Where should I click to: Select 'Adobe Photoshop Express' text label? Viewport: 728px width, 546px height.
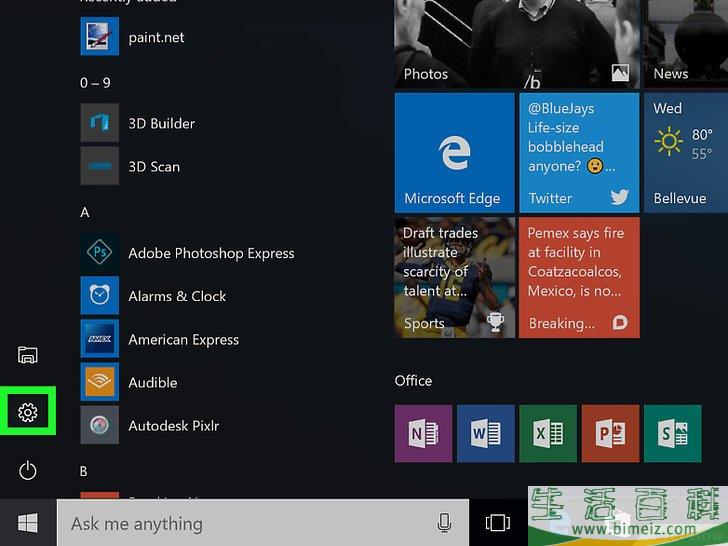point(211,254)
